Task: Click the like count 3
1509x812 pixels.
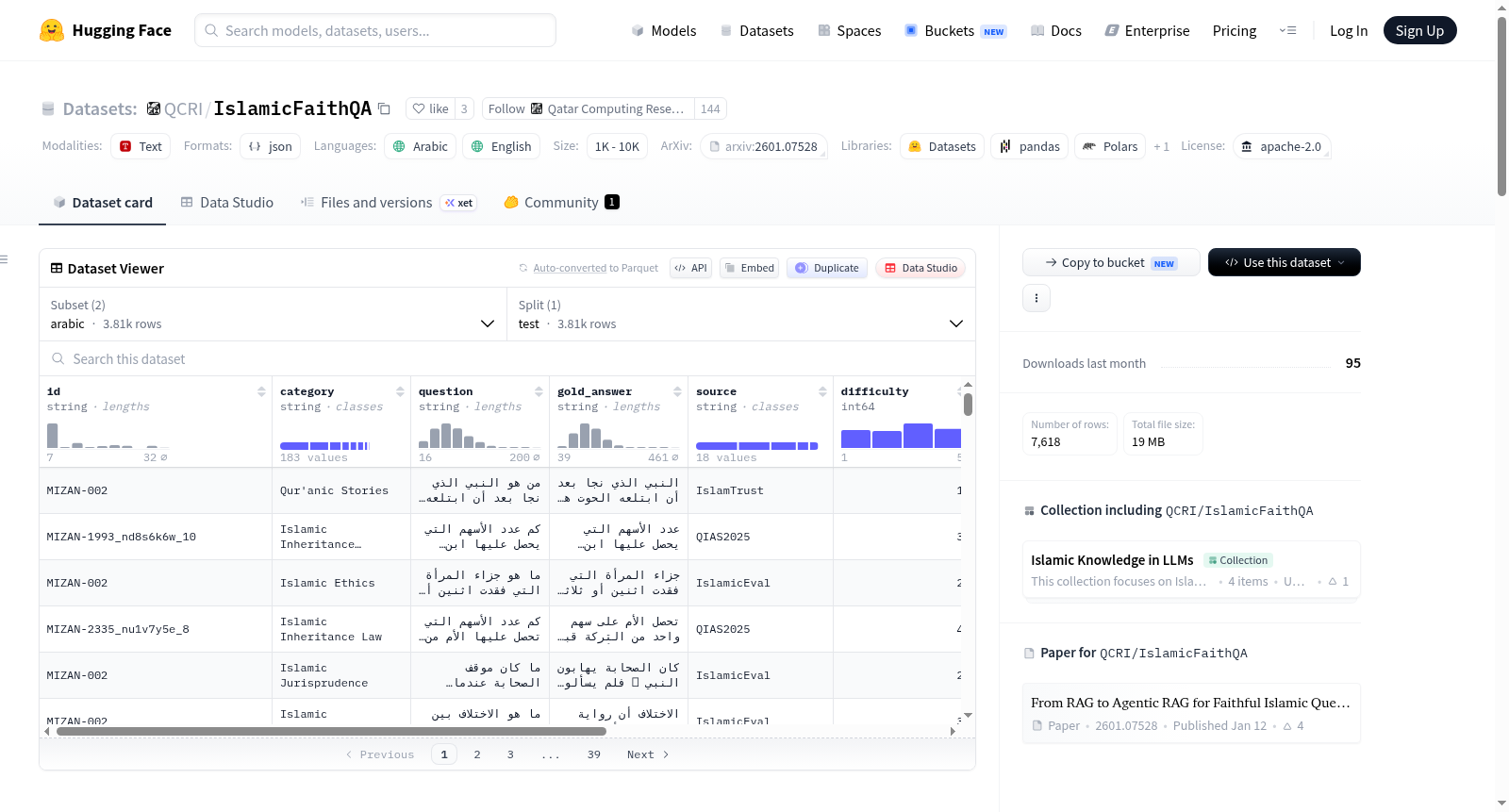Action: coord(464,108)
